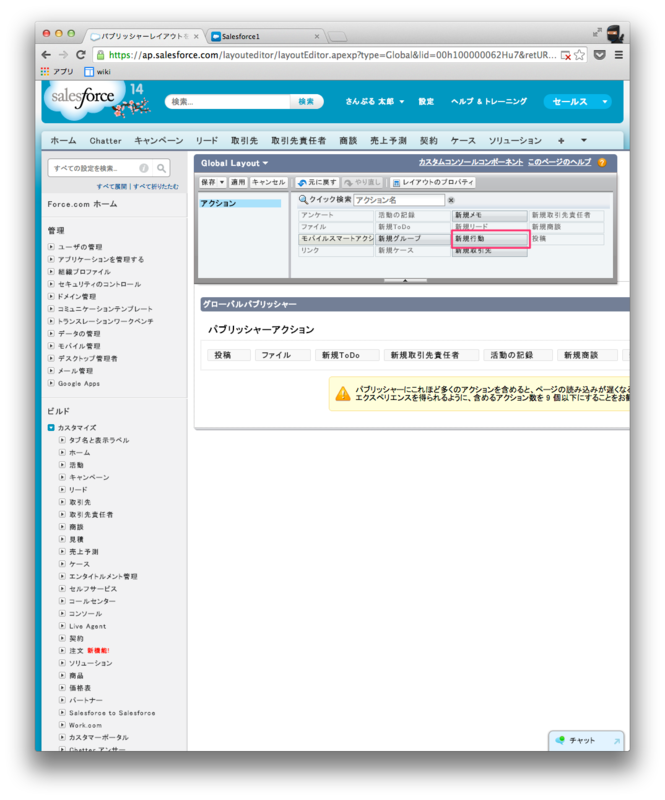This screenshot has height=800, width=665.
Task: Open ヘルプ & トレーニング link
Action: click(x=488, y=102)
